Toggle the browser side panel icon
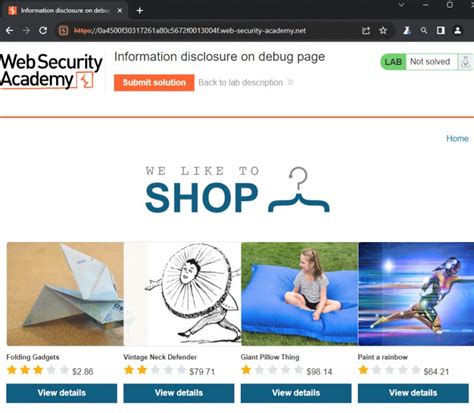The image size is (474, 413). coord(441,31)
